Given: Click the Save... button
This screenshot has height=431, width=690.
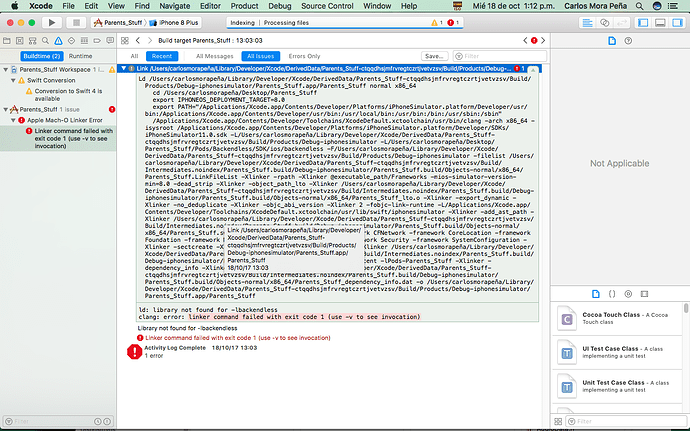Looking at the screenshot, I should (x=434, y=56).
